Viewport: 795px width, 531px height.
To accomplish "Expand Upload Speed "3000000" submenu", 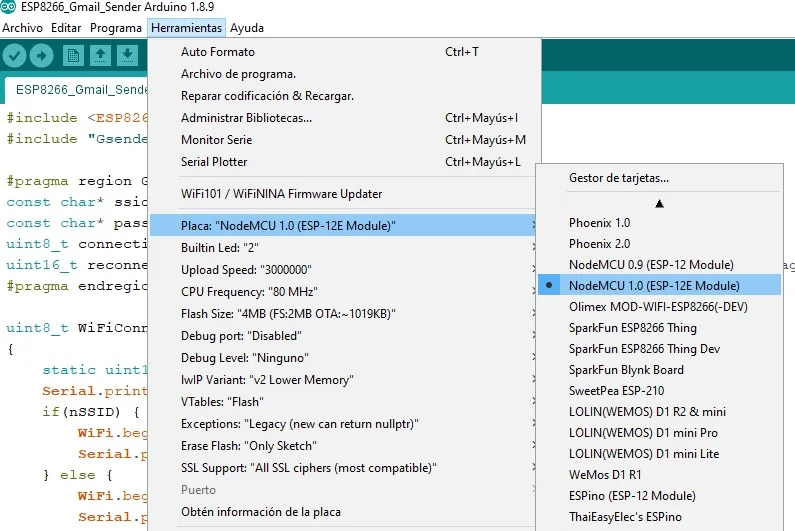I will click(343, 269).
